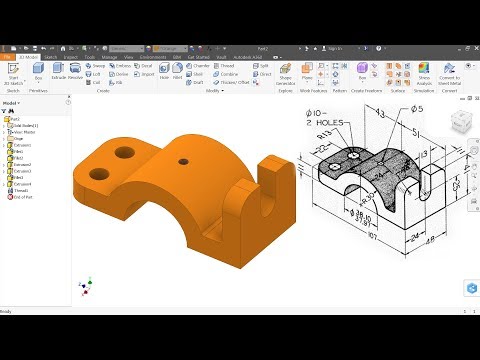Expand the View: Master node
The height and width of the screenshot is (360, 480).
pyautogui.click(x=4, y=132)
